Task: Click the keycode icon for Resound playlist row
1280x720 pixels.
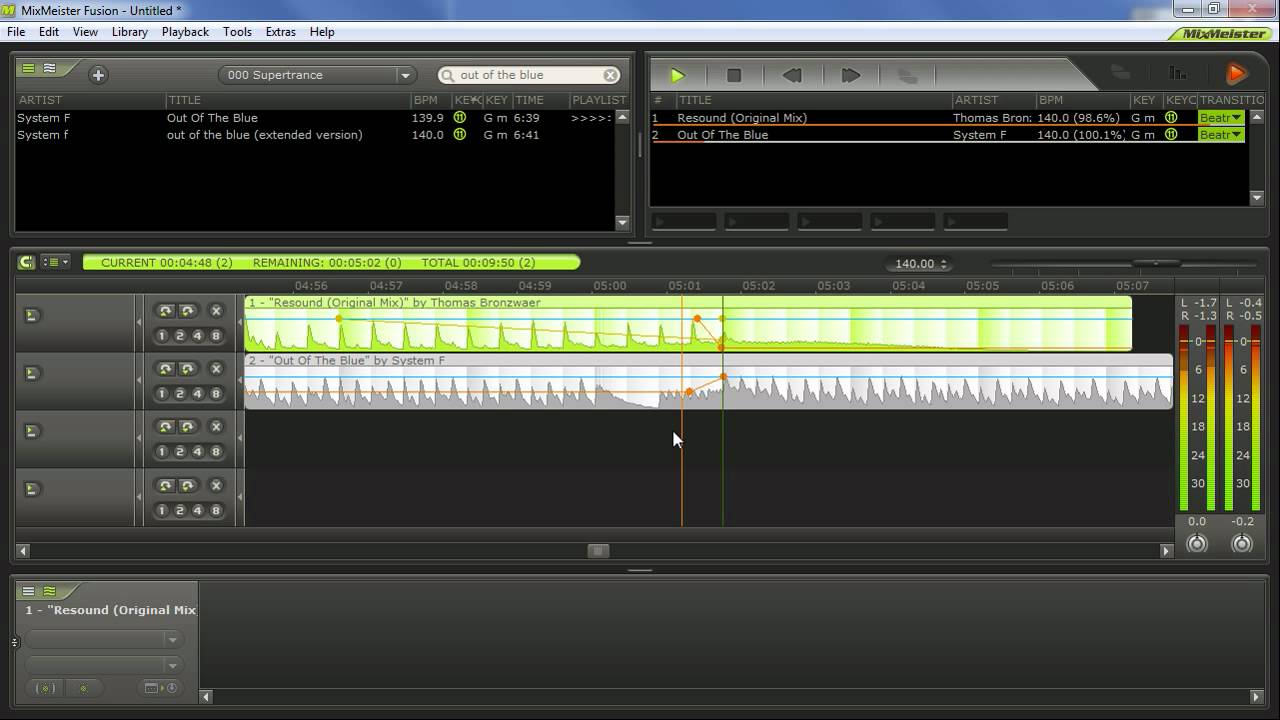Action: (x=1171, y=118)
